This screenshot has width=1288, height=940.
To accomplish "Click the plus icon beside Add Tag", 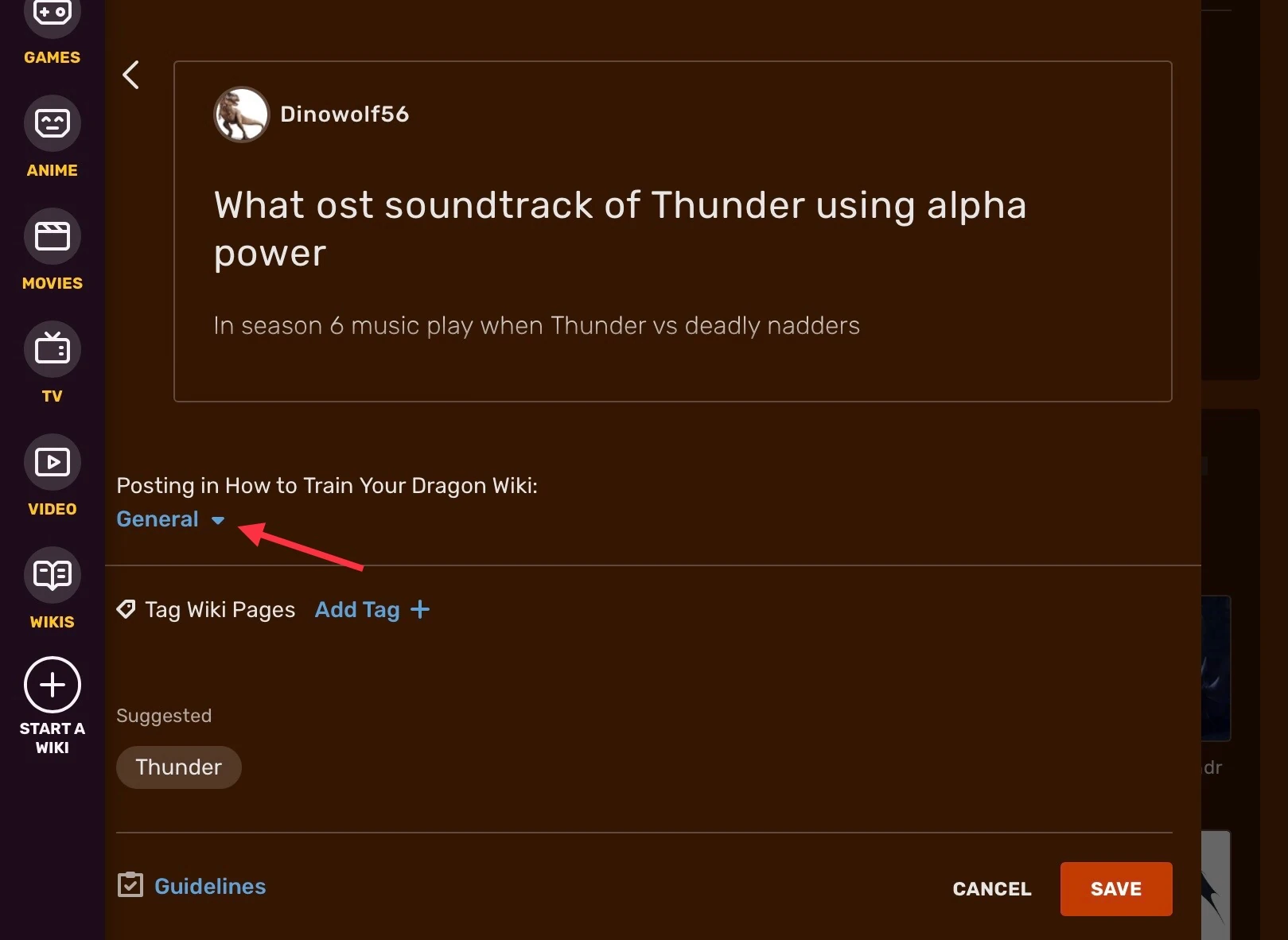I will coord(420,609).
